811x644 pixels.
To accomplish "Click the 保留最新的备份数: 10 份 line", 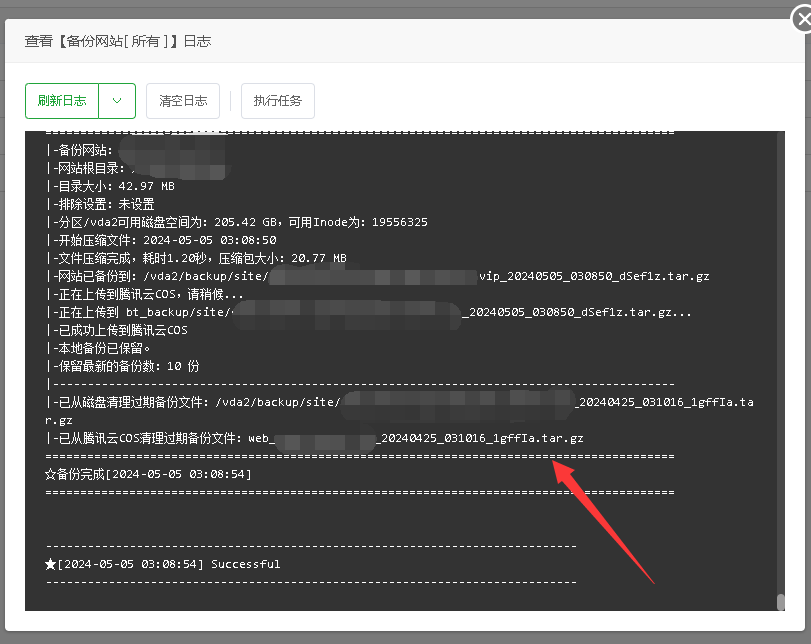I will coord(123,366).
